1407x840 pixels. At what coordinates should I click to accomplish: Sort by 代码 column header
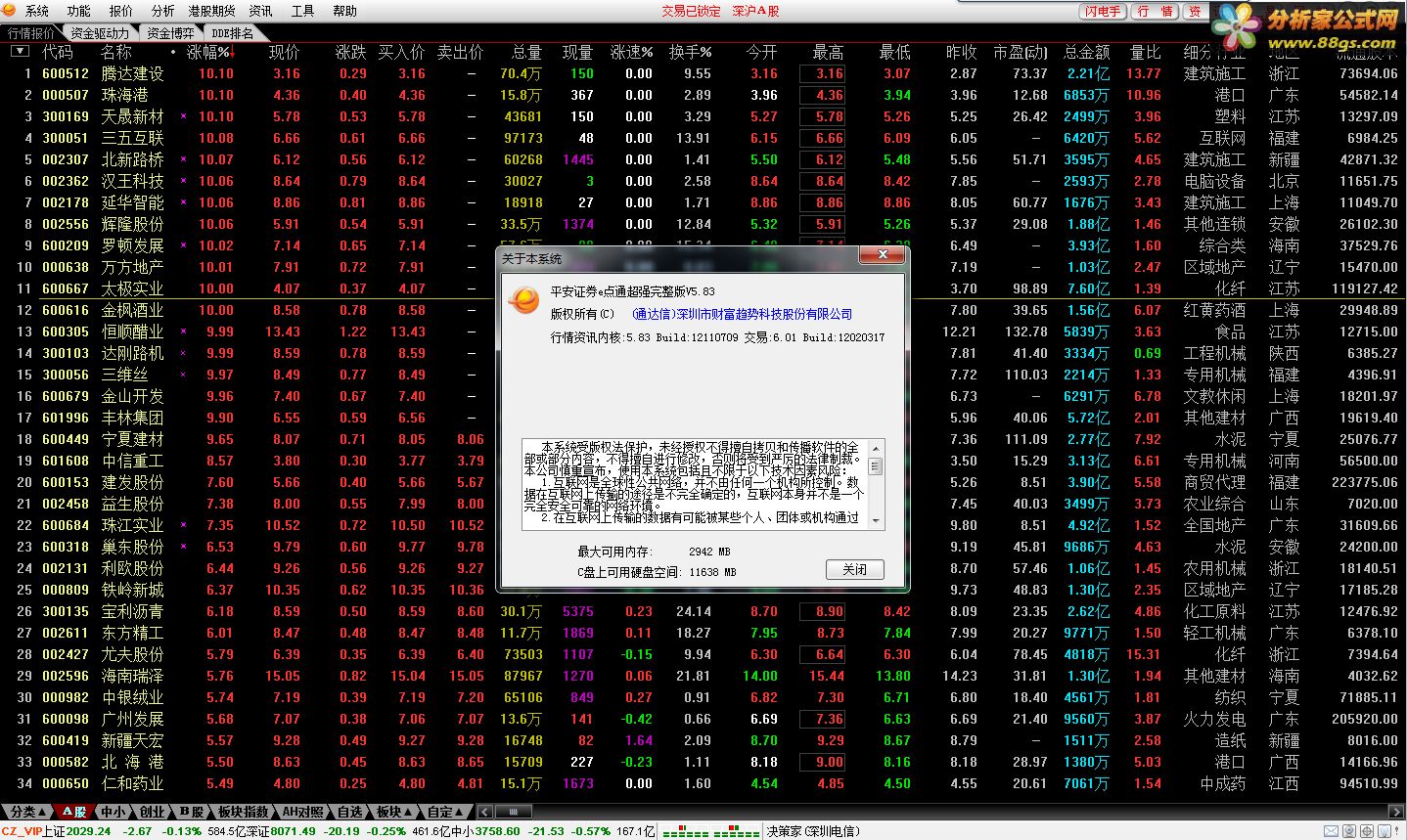57,52
